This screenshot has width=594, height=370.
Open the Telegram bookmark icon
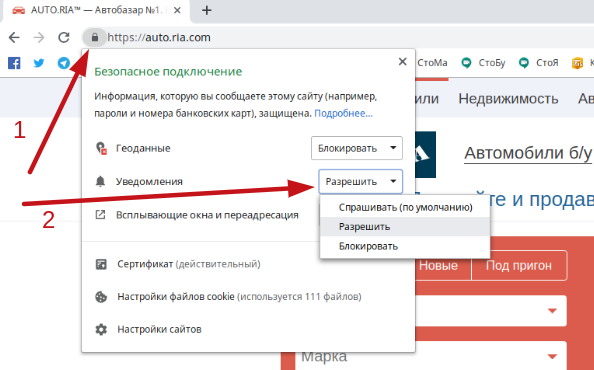click(x=64, y=63)
